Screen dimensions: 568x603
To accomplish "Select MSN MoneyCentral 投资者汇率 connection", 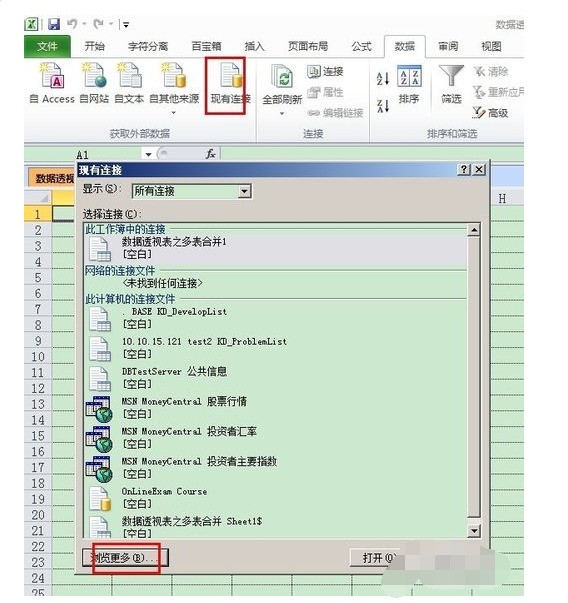I will pyautogui.click(x=275, y=438).
